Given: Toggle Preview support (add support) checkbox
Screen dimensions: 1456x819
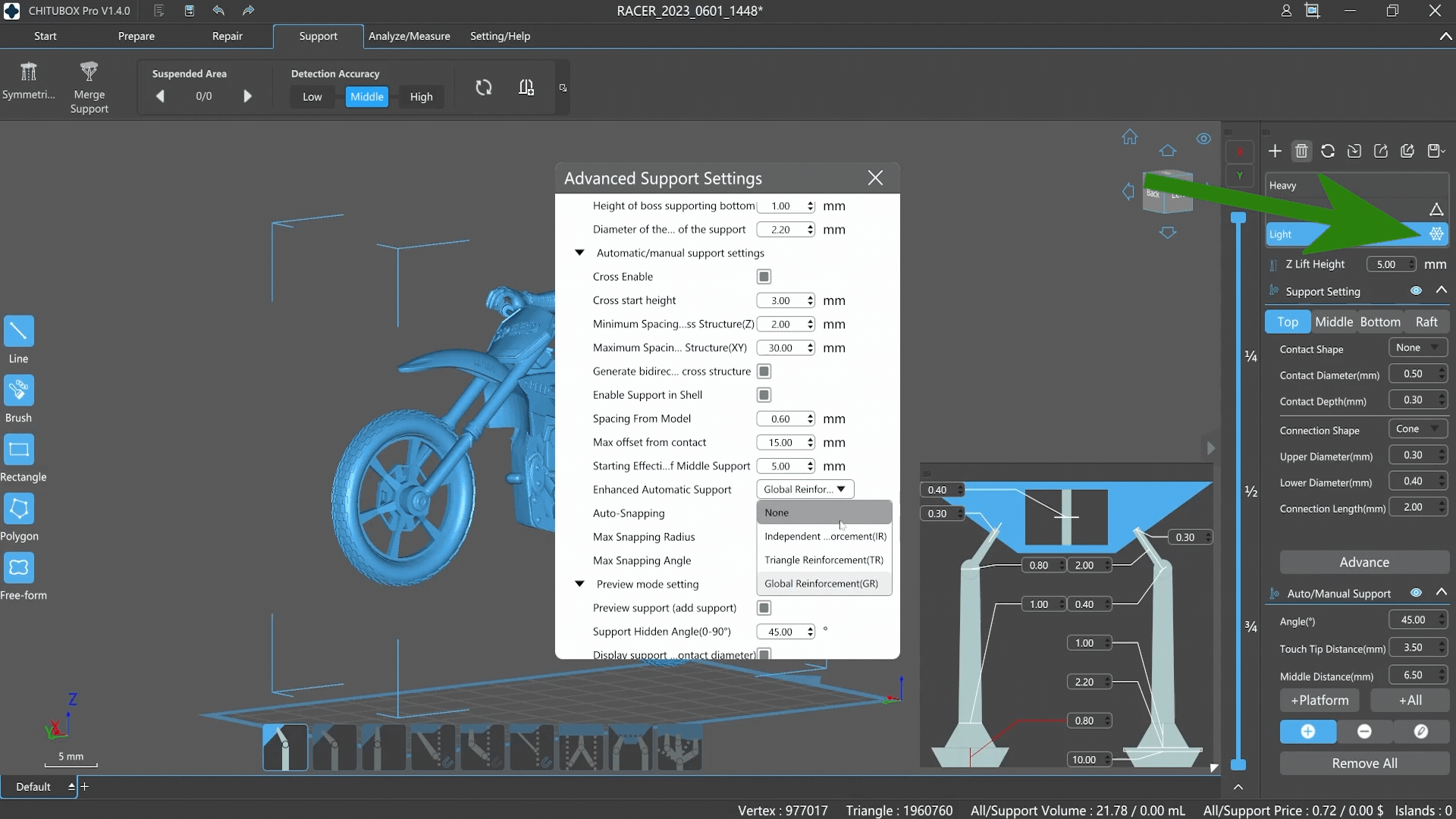Looking at the screenshot, I should [x=764, y=608].
